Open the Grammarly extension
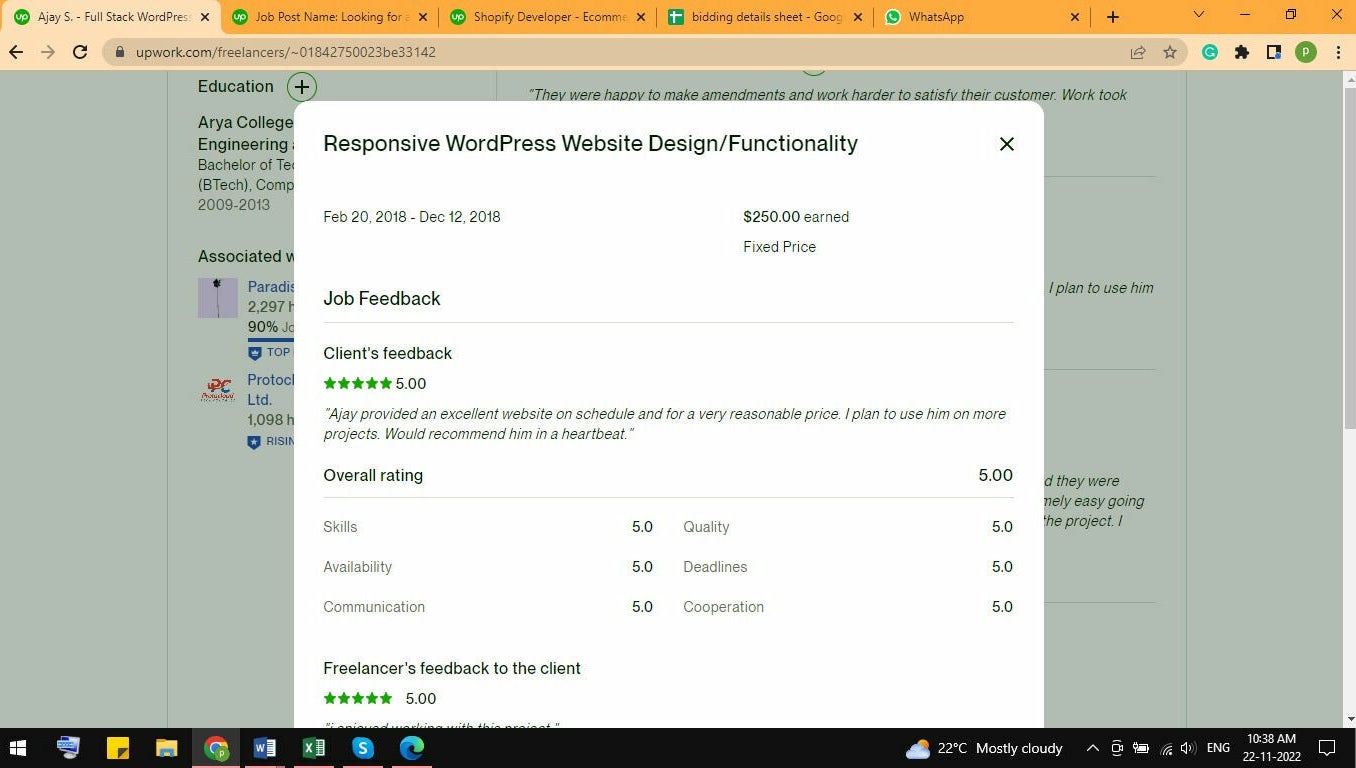This screenshot has height=768, width=1356. [1210, 52]
